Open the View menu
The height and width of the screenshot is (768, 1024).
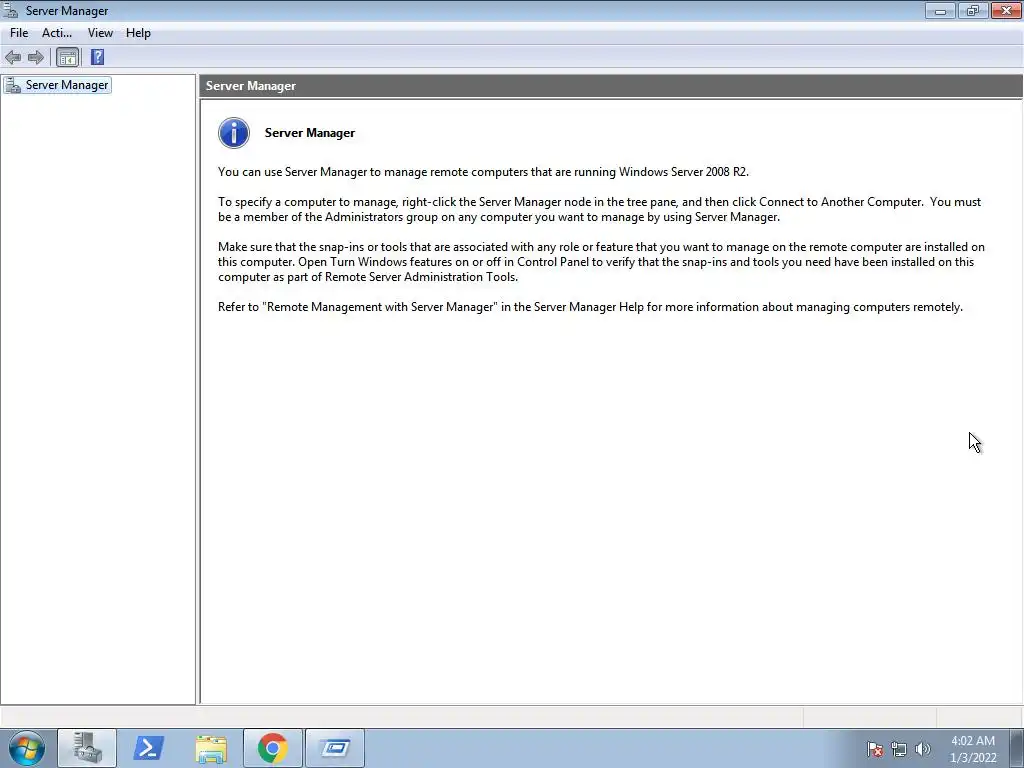tap(100, 33)
